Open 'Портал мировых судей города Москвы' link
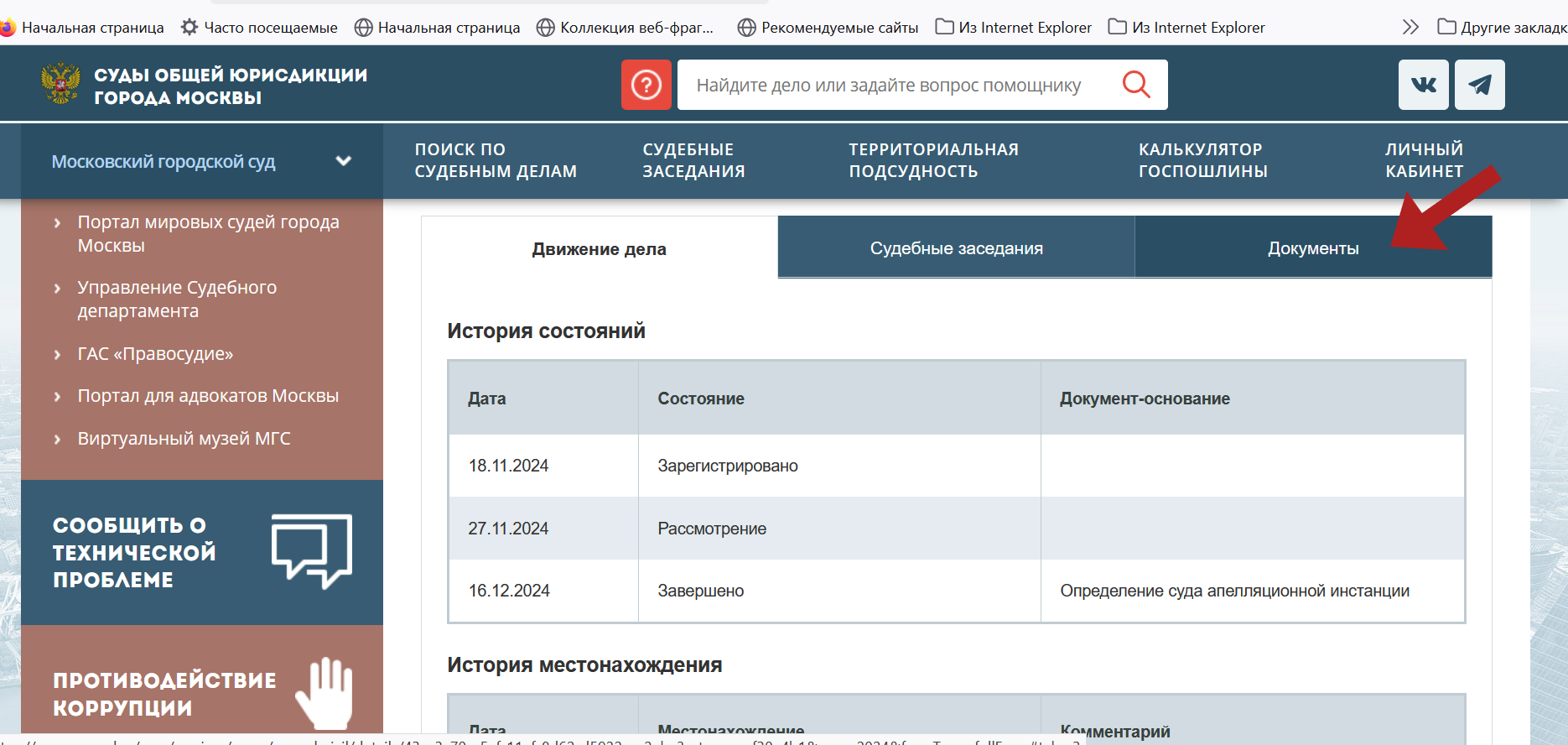The image size is (1568, 745). click(208, 234)
